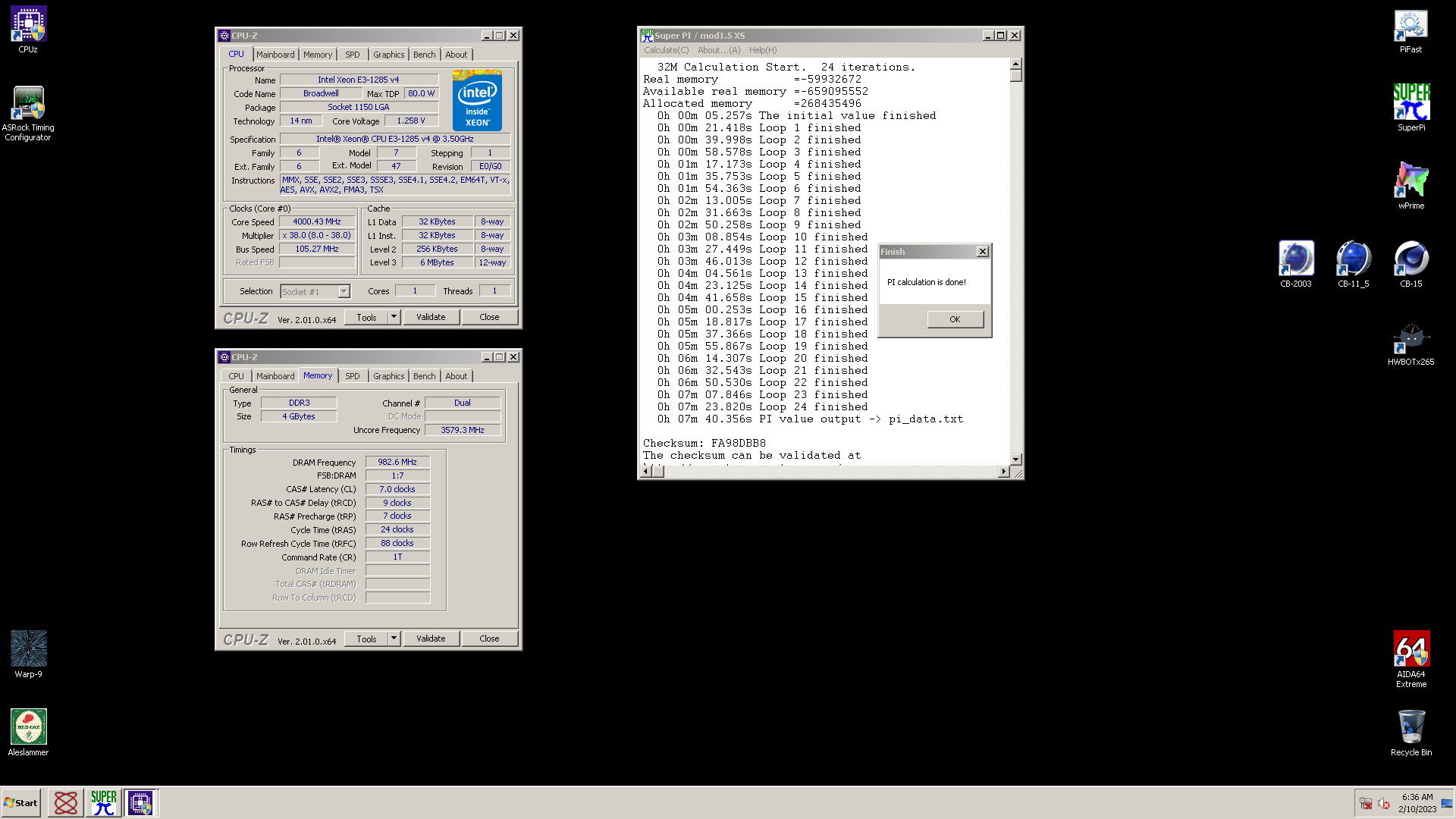Launch the wPrime desktop icon
This screenshot has height=819, width=1456.
1410,187
